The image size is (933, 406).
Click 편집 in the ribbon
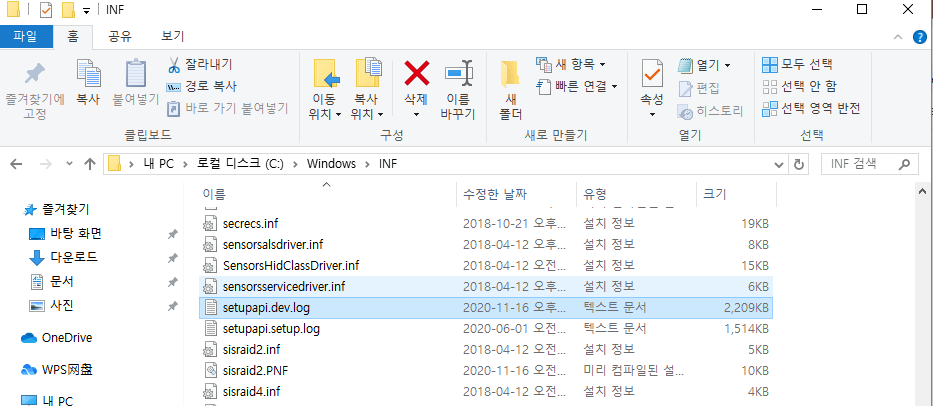point(699,88)
